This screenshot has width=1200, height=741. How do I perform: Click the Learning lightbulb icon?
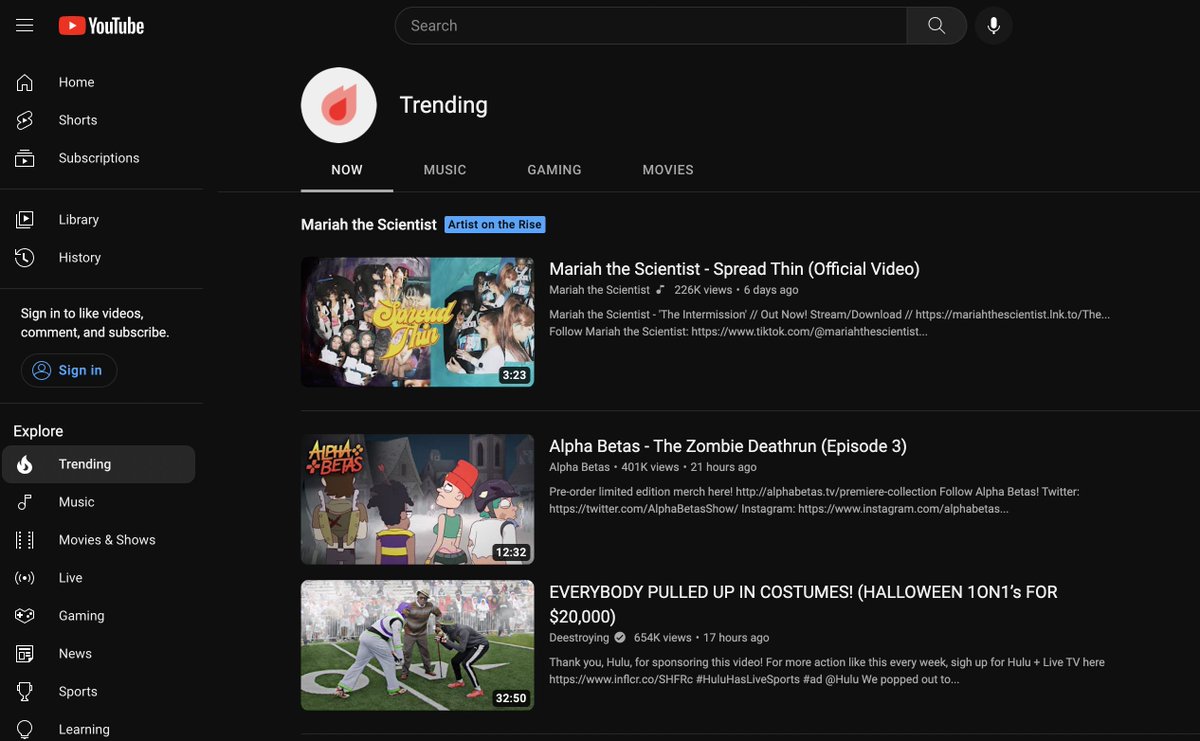[x=25, y=729]
